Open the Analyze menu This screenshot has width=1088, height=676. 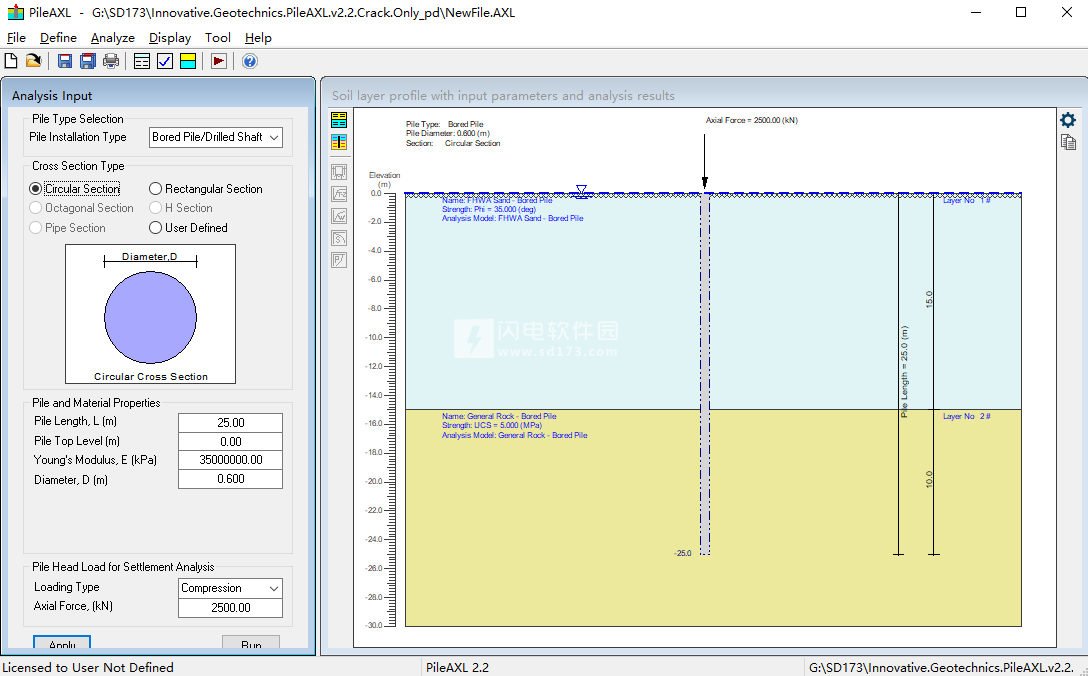[112, 37]
